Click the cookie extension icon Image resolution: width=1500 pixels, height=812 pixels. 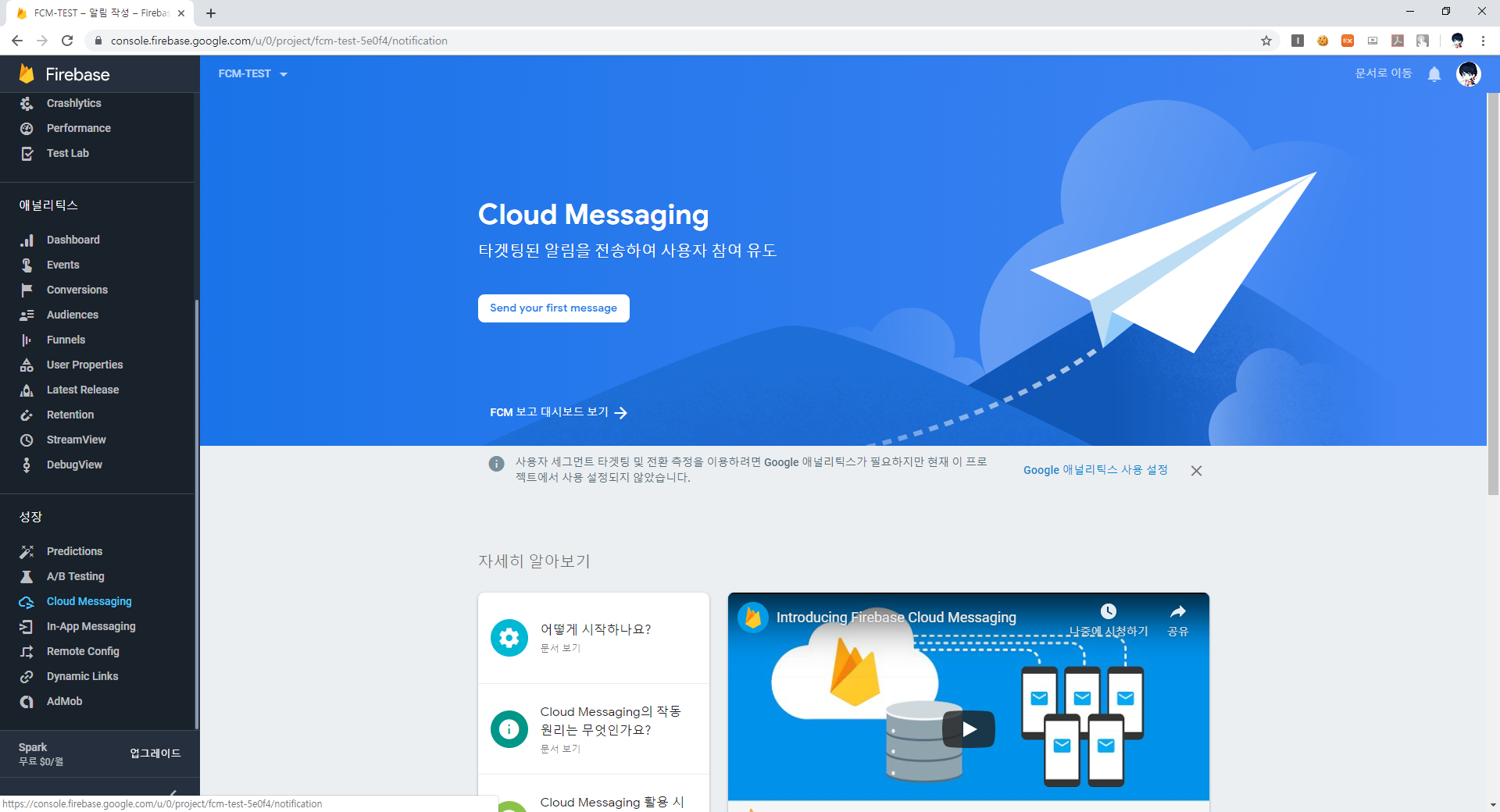coord(1323,41)
